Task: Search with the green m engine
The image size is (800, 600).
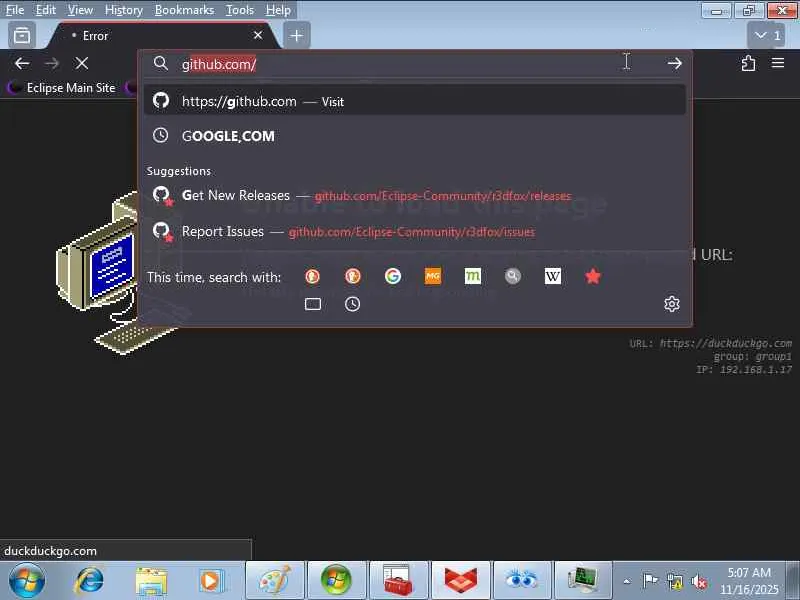Action: [x=472, y=277]
